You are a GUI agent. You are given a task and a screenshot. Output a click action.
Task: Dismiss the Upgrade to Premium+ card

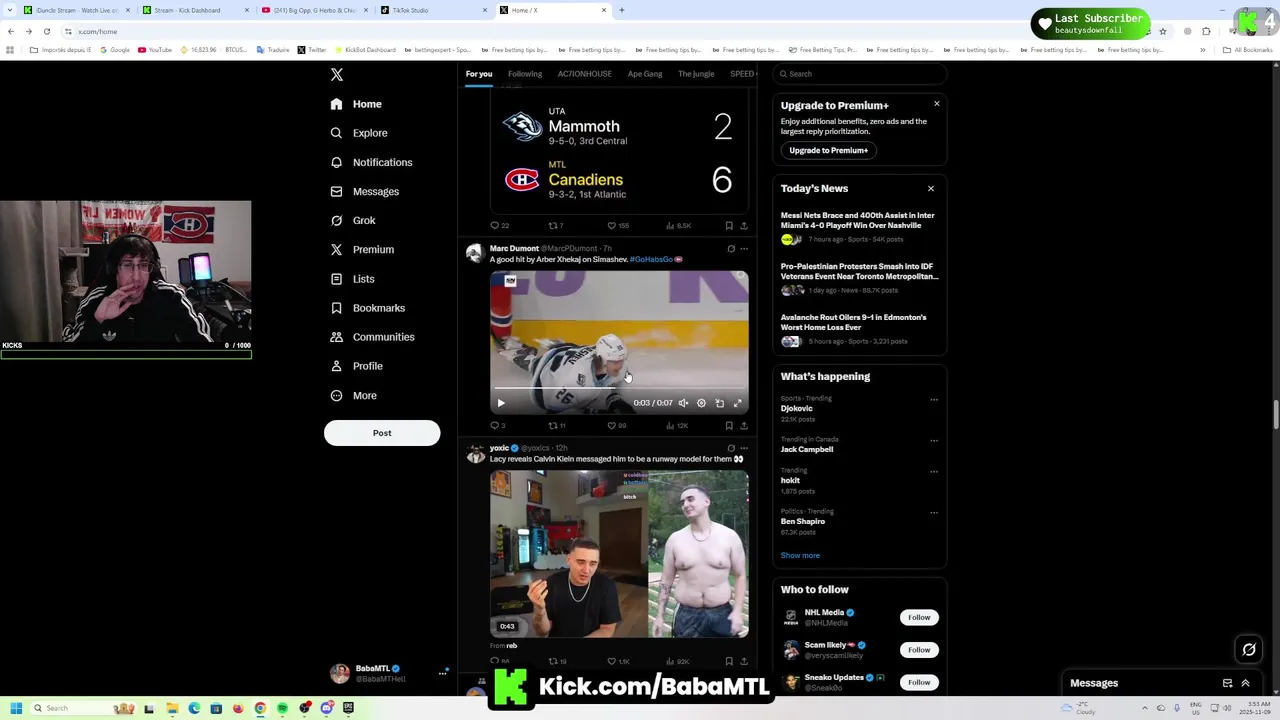(x=937, y=104)
